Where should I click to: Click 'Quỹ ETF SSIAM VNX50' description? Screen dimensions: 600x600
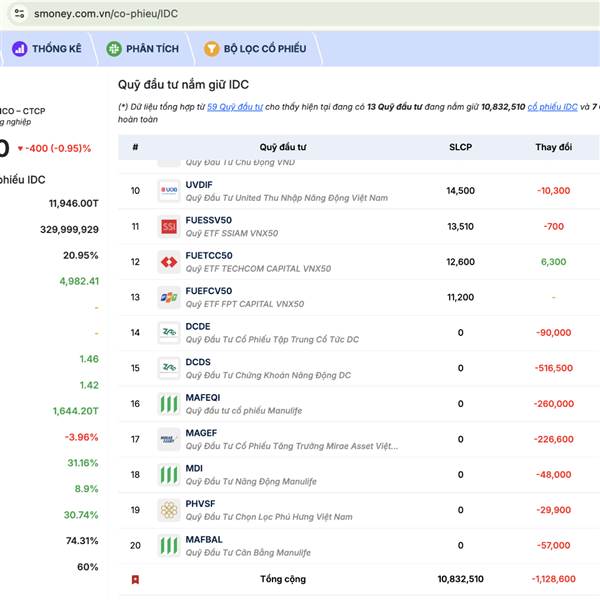coord(232,233)
